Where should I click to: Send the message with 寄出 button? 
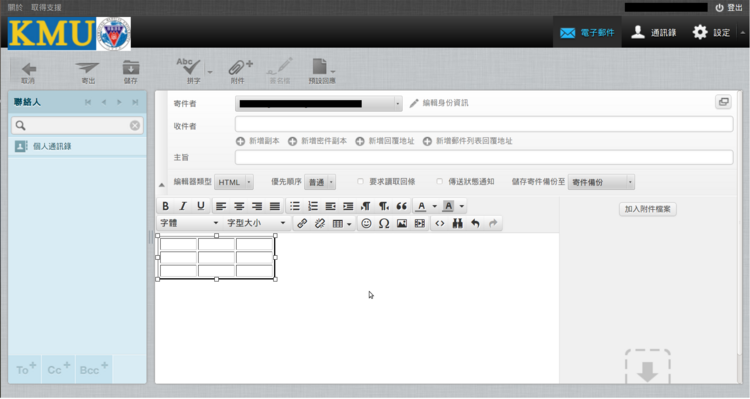point(88,73)
